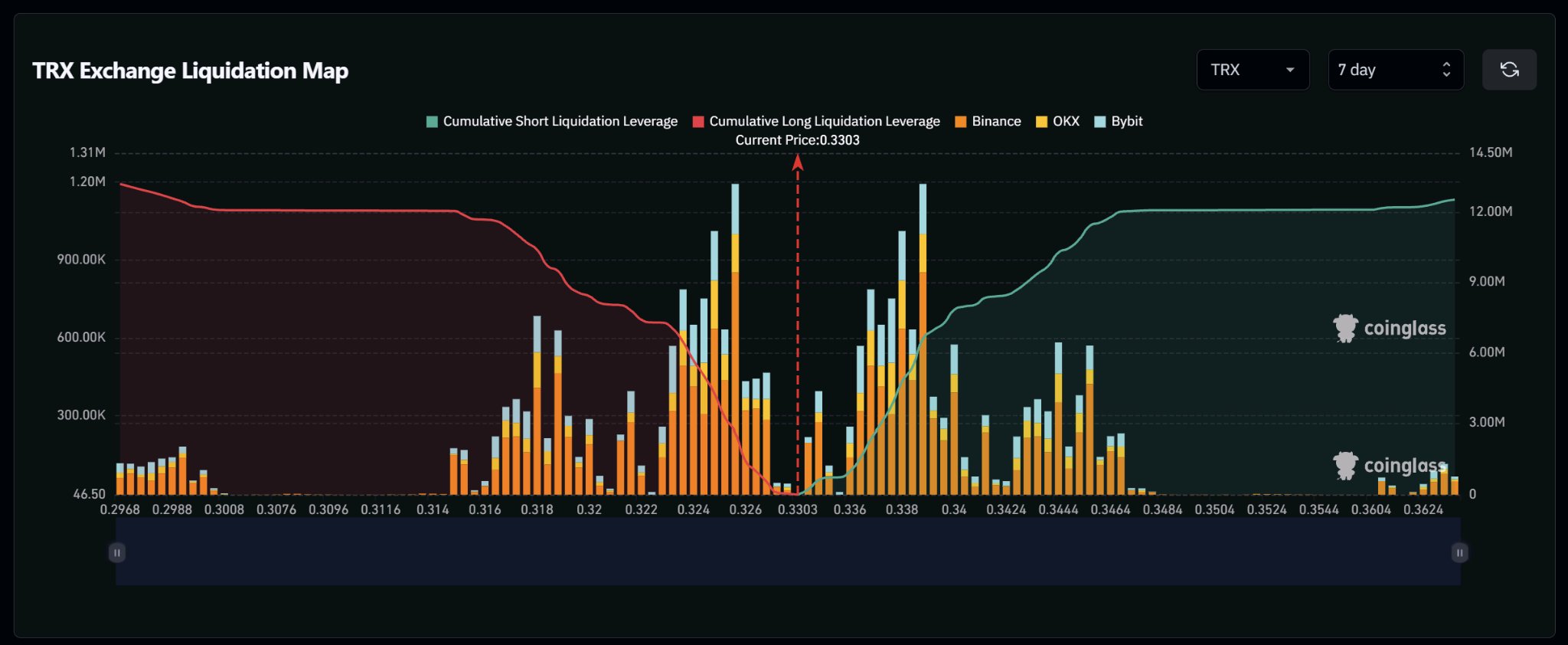
Task: Hide the Bybit series via legend
Action: pos(1119,121)
